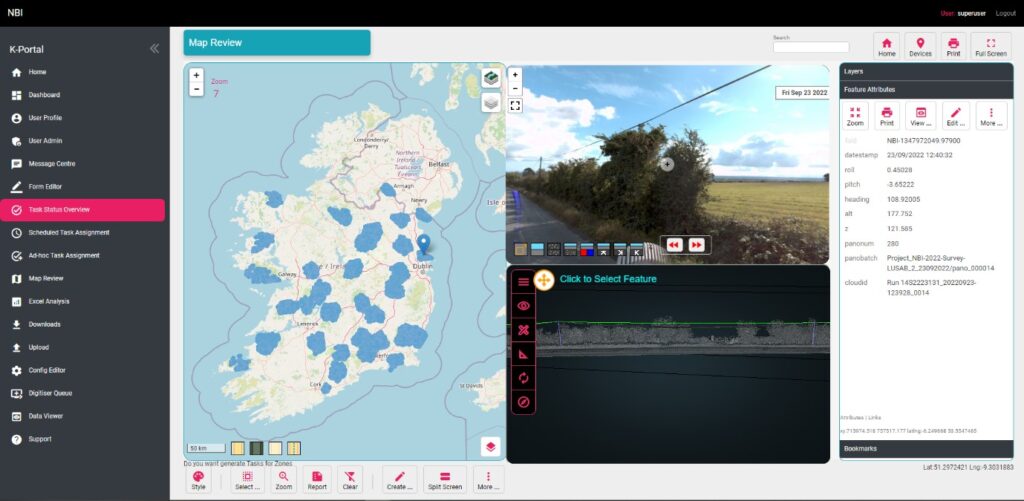Viewport: 1024px width, 501px height.
Task: Click the Search input field
Action: [x=810, y=47]
